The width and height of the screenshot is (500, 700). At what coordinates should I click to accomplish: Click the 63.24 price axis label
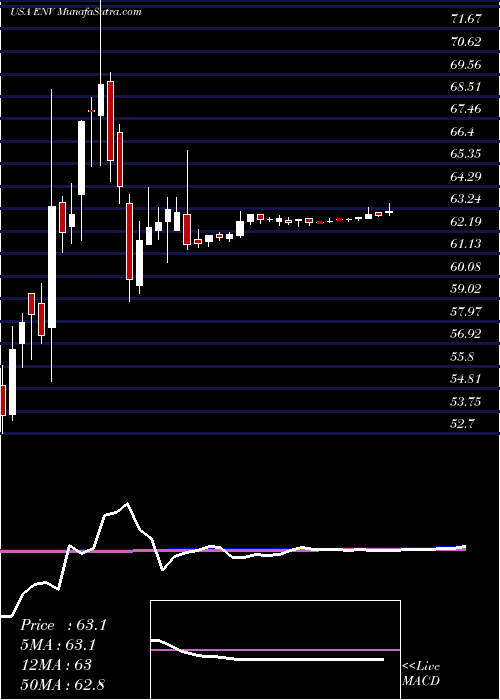(466, 199)
